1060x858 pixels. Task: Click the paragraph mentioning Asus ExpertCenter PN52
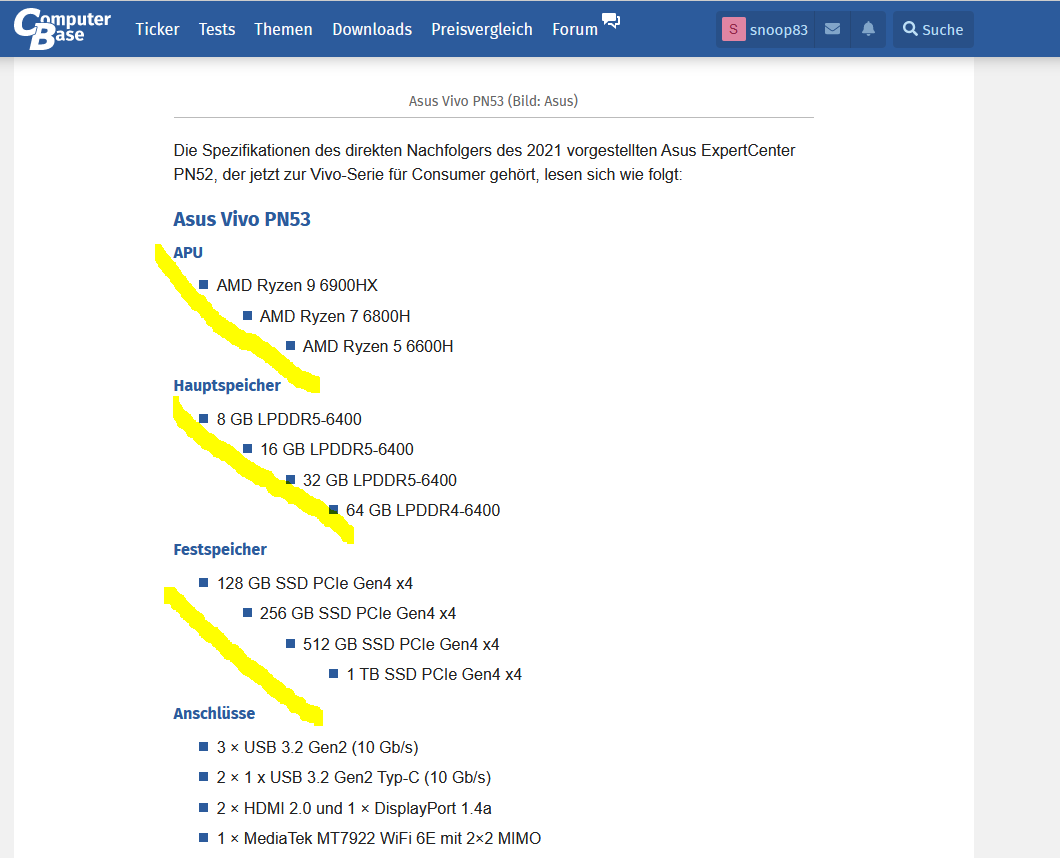point(485,162)
